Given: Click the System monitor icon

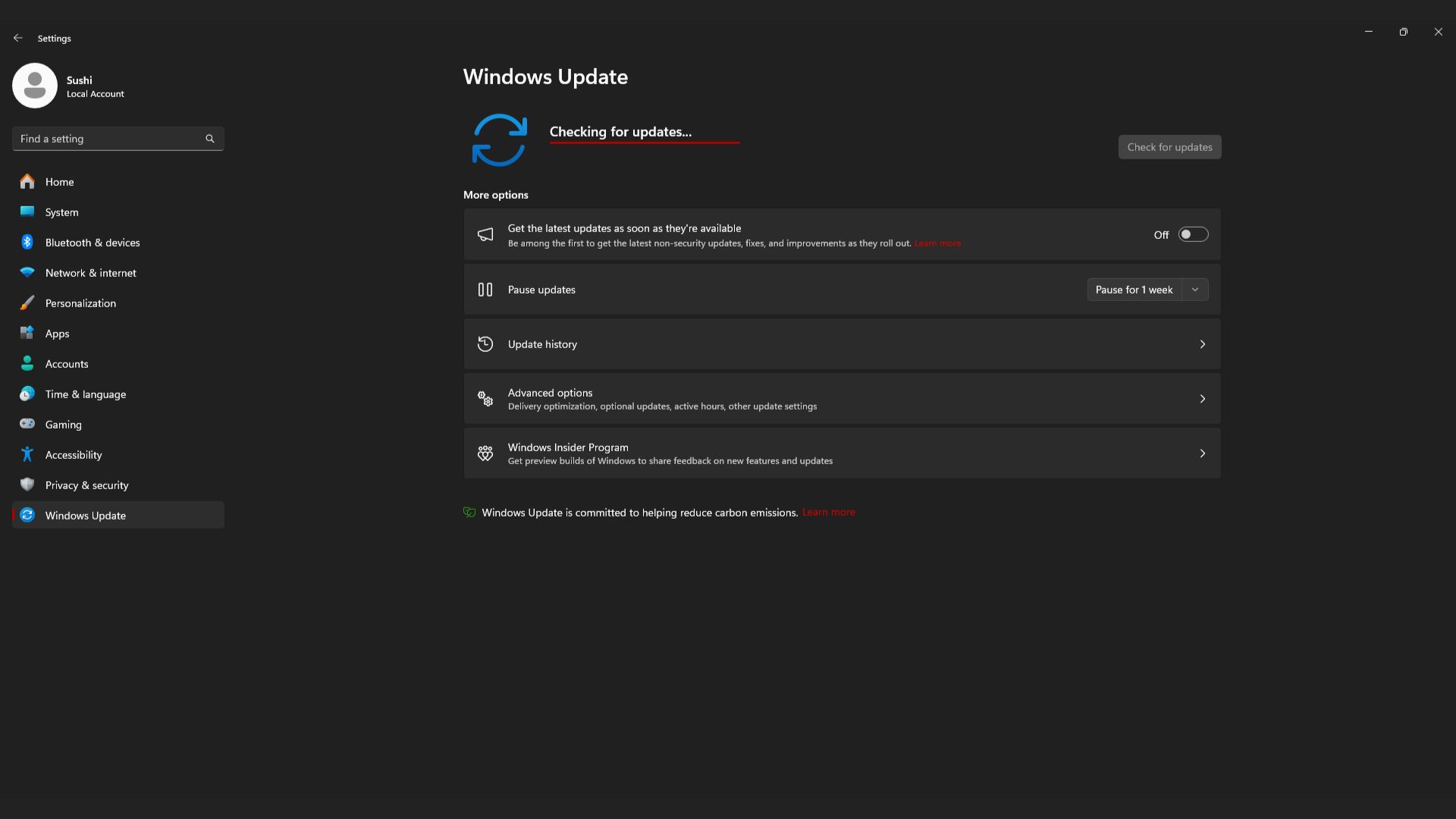Looking at the screenshot, I should (x=27, y=212).
